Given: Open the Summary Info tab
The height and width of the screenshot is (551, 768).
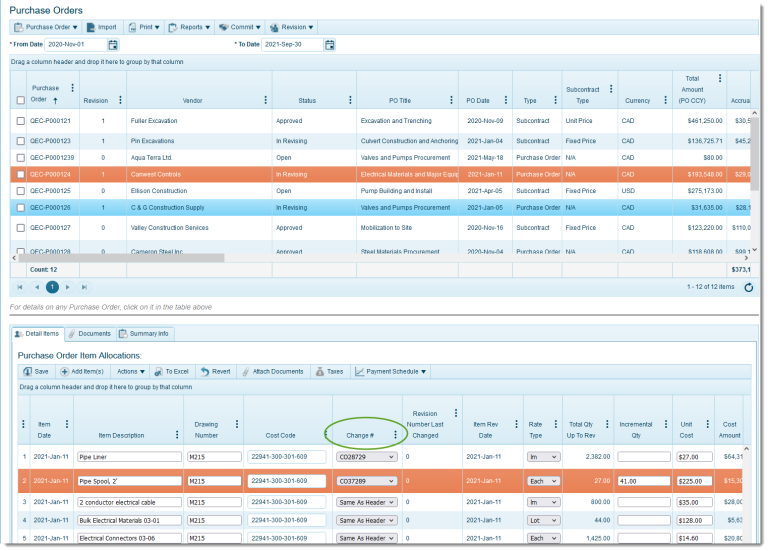Looking at the screenshot, I should pos(144,333).
